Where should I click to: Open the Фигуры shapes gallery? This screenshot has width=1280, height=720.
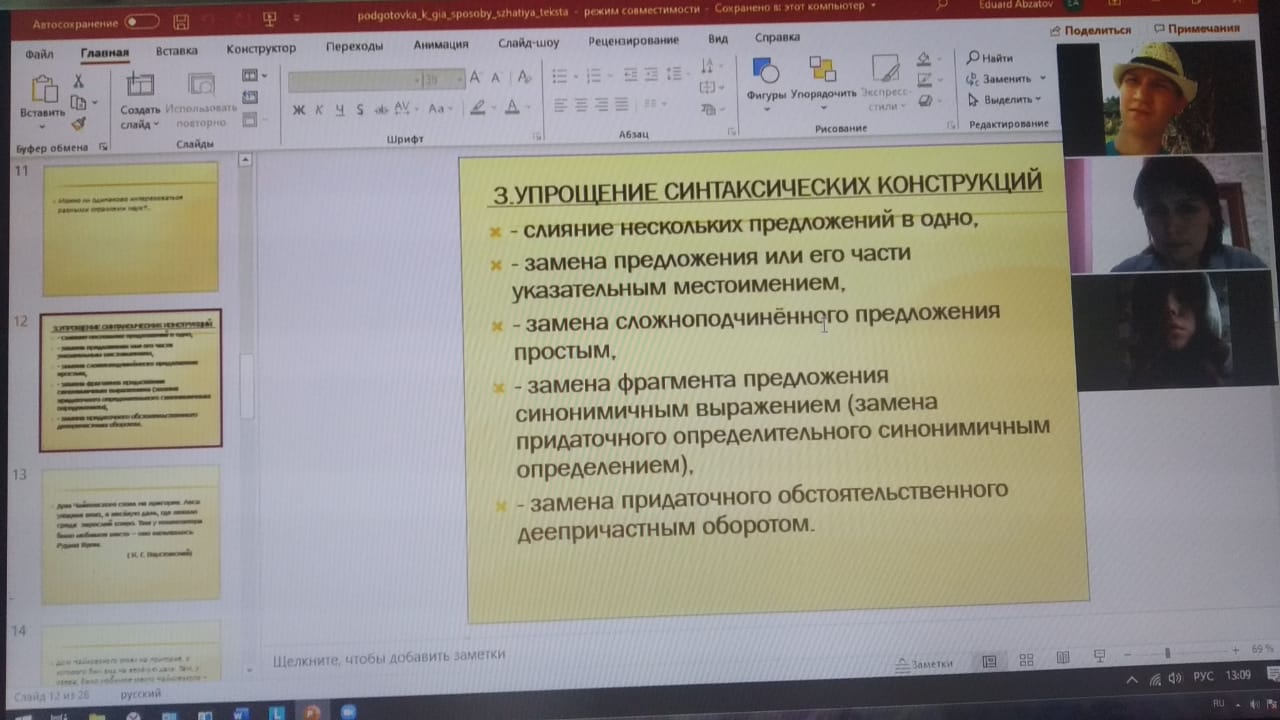click(766, 79)
